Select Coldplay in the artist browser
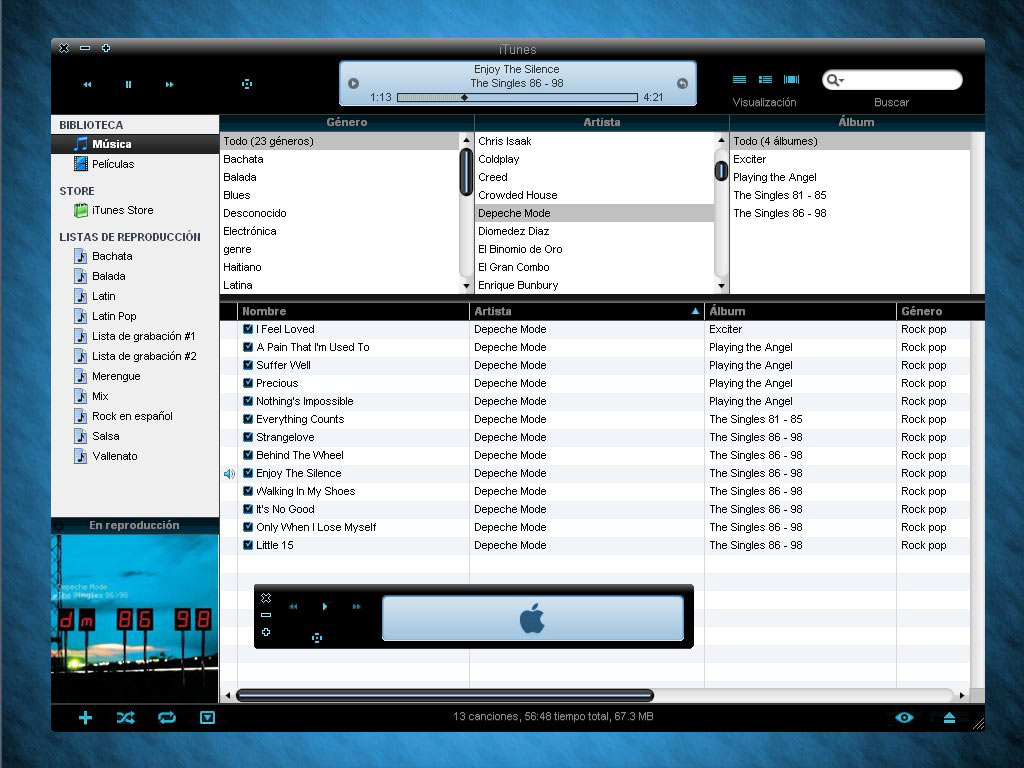Image resolution: width=1024 pixels, height=768 pixels. [x=595, y=159]
